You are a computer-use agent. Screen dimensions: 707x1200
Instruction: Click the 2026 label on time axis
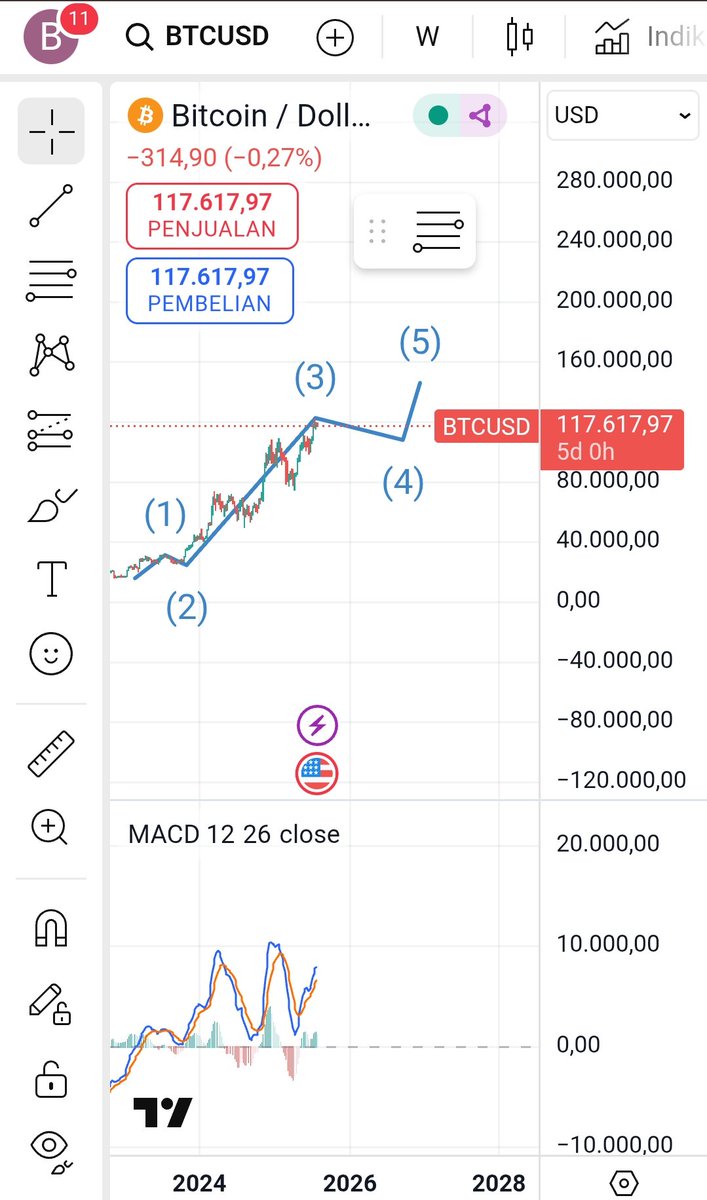[x=350, y=1183]
